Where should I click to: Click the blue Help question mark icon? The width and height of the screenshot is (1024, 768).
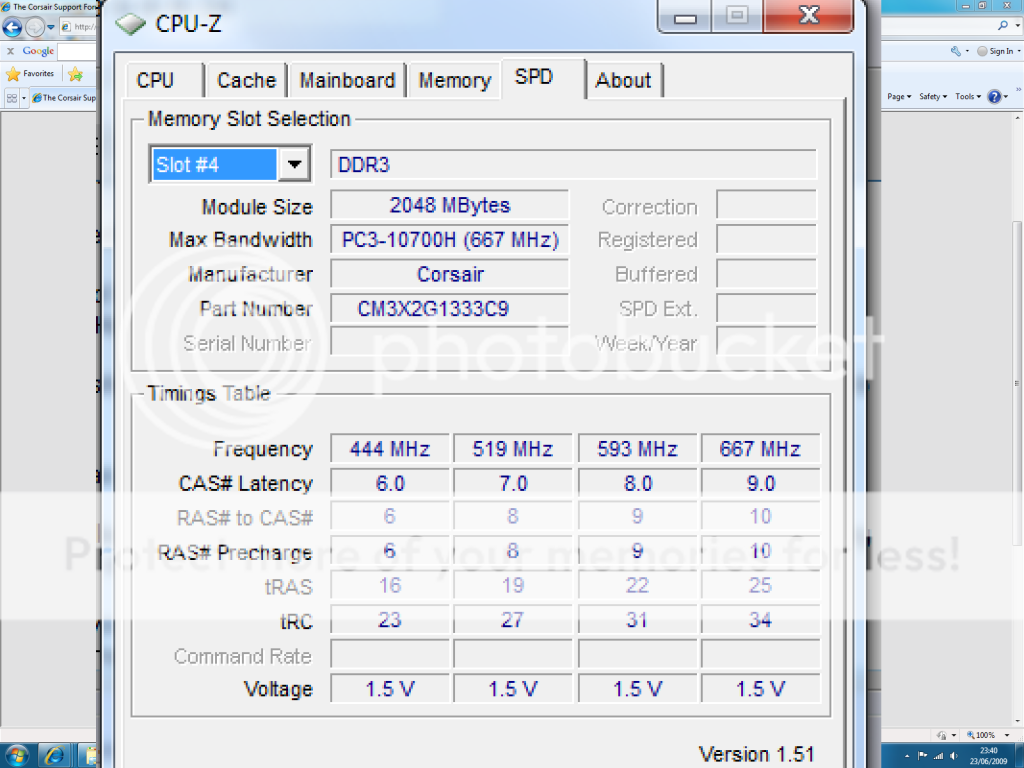[994, 97]
